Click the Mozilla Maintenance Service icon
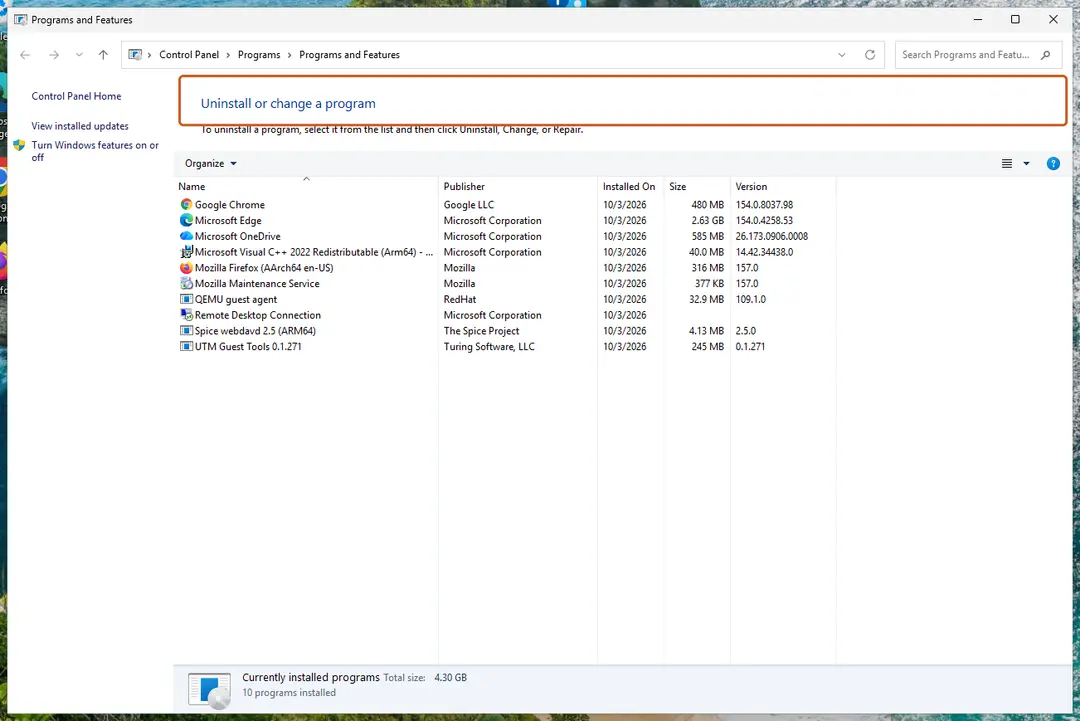 (x=186, y=284)
